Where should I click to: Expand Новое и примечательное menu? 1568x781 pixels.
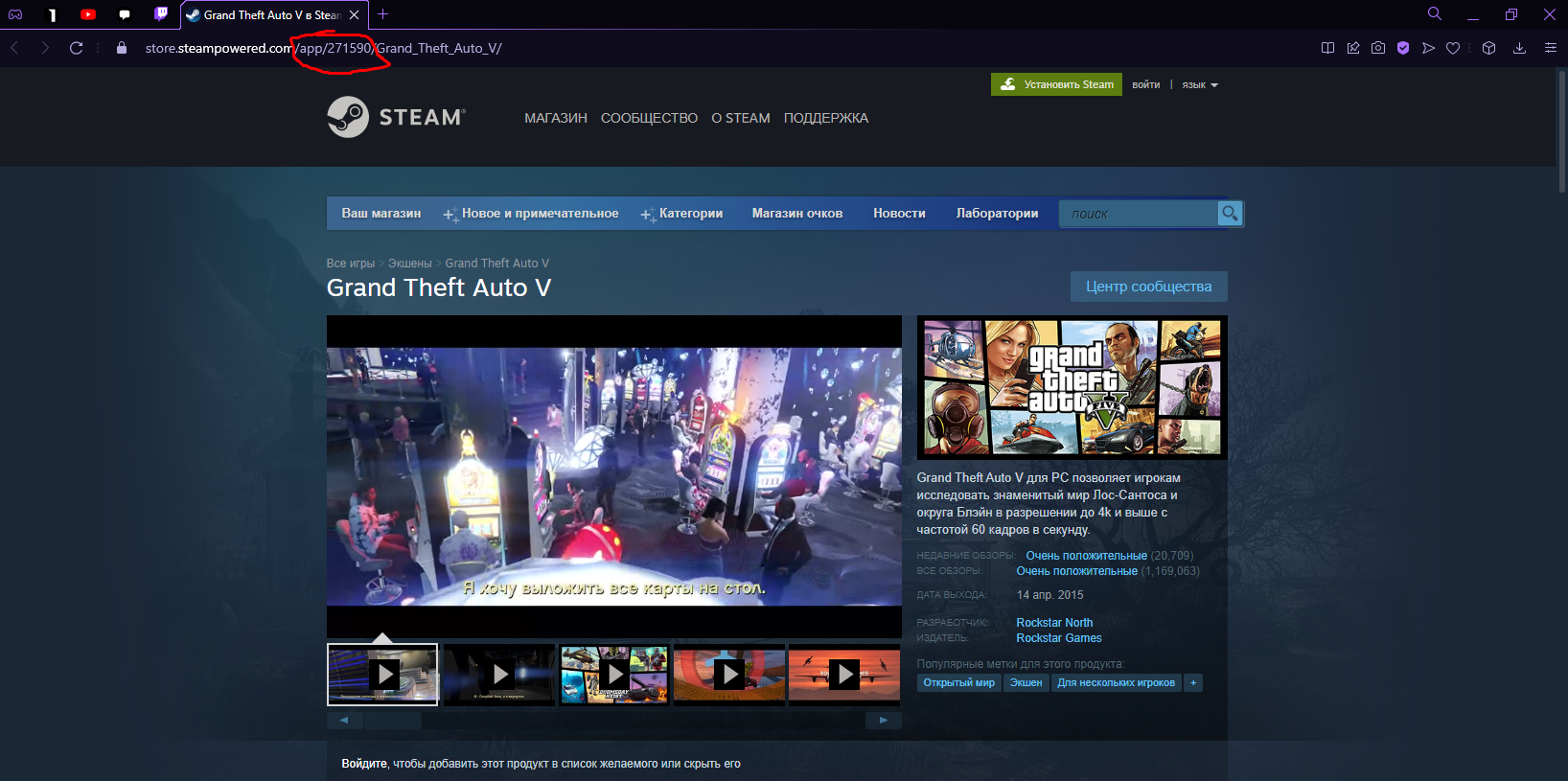531,214
